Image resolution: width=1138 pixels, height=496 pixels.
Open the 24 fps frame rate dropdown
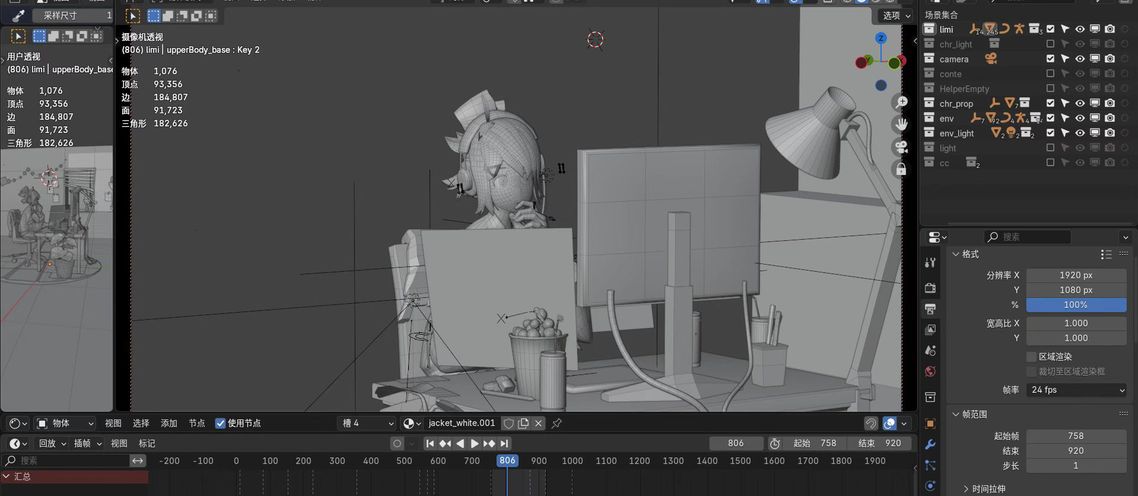tap(1075, 389)
